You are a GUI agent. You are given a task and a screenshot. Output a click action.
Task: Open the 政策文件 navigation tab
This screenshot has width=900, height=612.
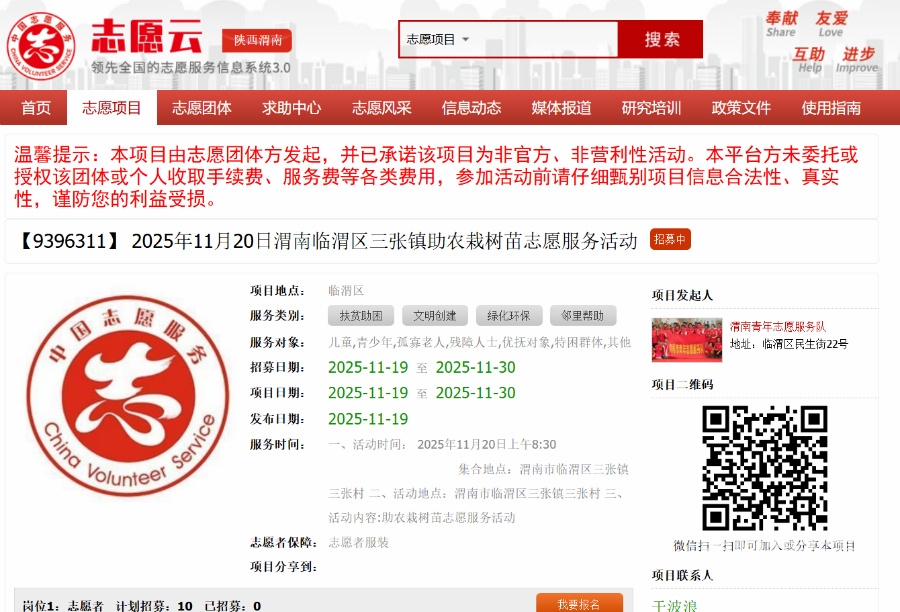coord(741,108)
